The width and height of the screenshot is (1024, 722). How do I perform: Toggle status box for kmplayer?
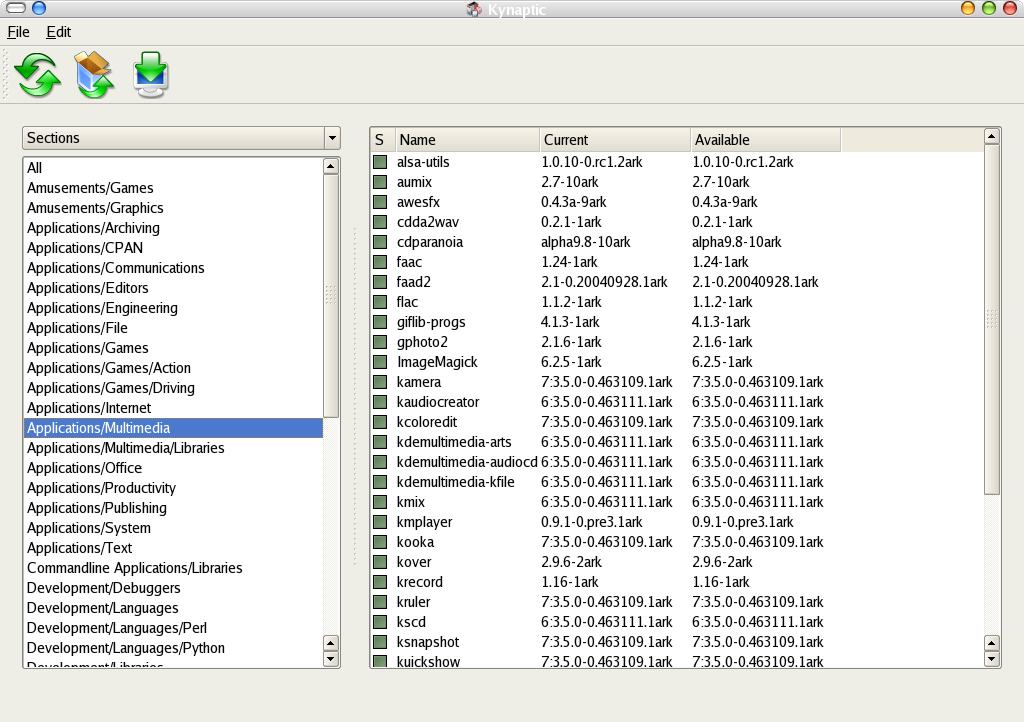(380, 522)
